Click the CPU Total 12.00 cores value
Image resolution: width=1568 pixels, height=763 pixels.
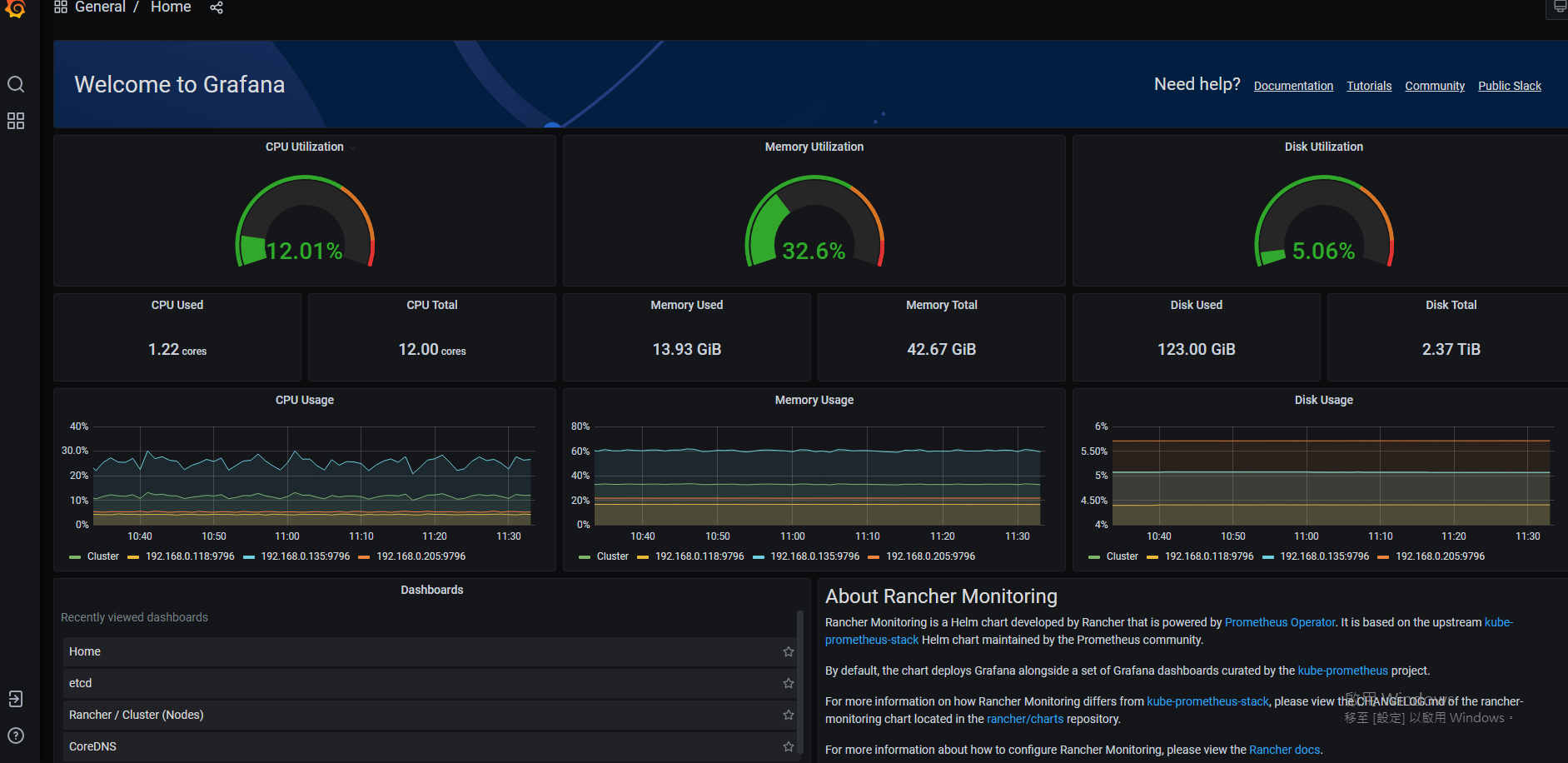(x=432, y=350)
